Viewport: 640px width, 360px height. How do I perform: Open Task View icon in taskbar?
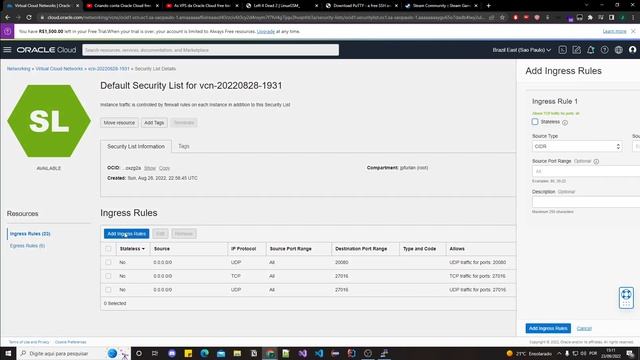155,353
